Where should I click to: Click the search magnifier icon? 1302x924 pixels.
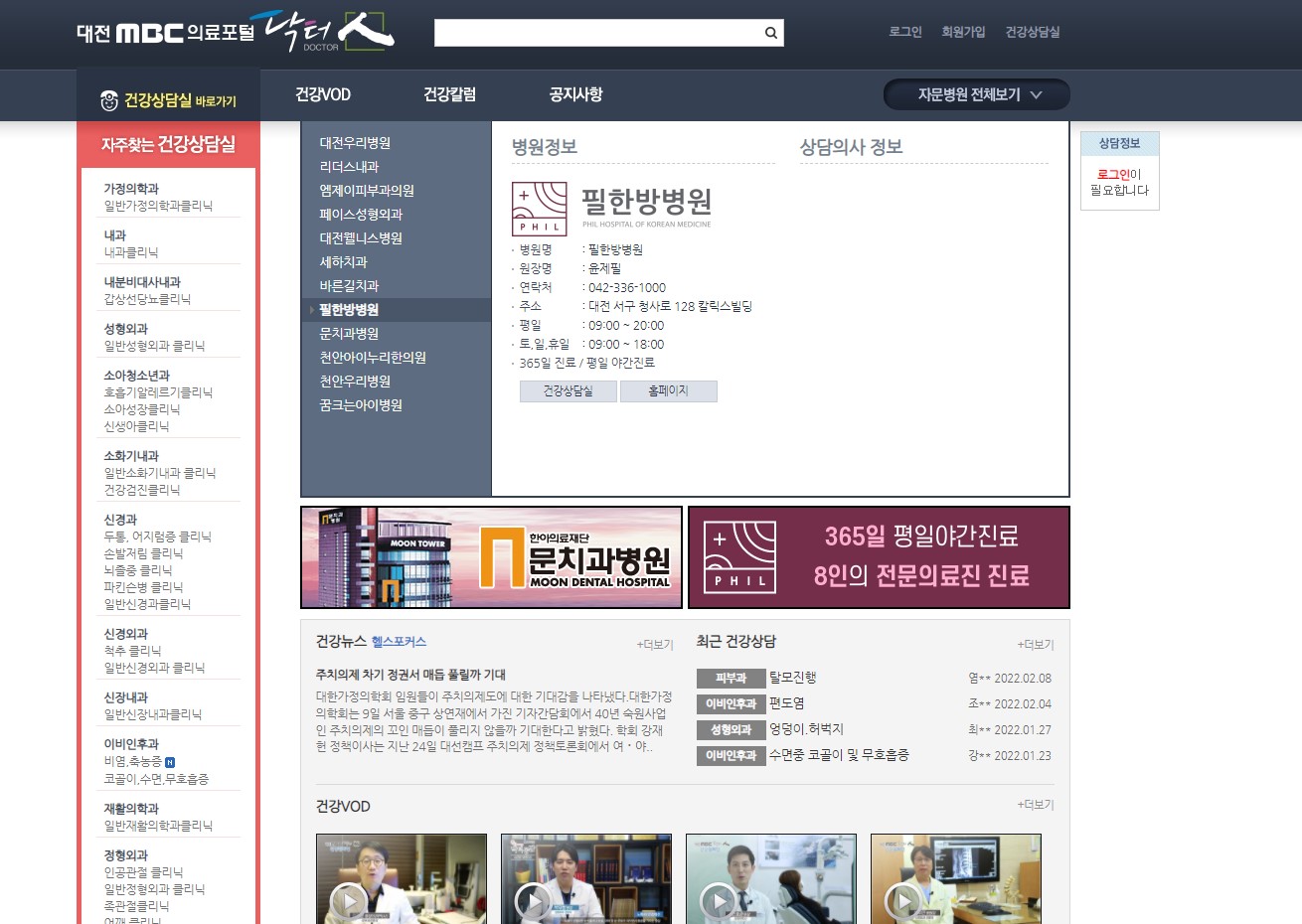coord(770,33)
